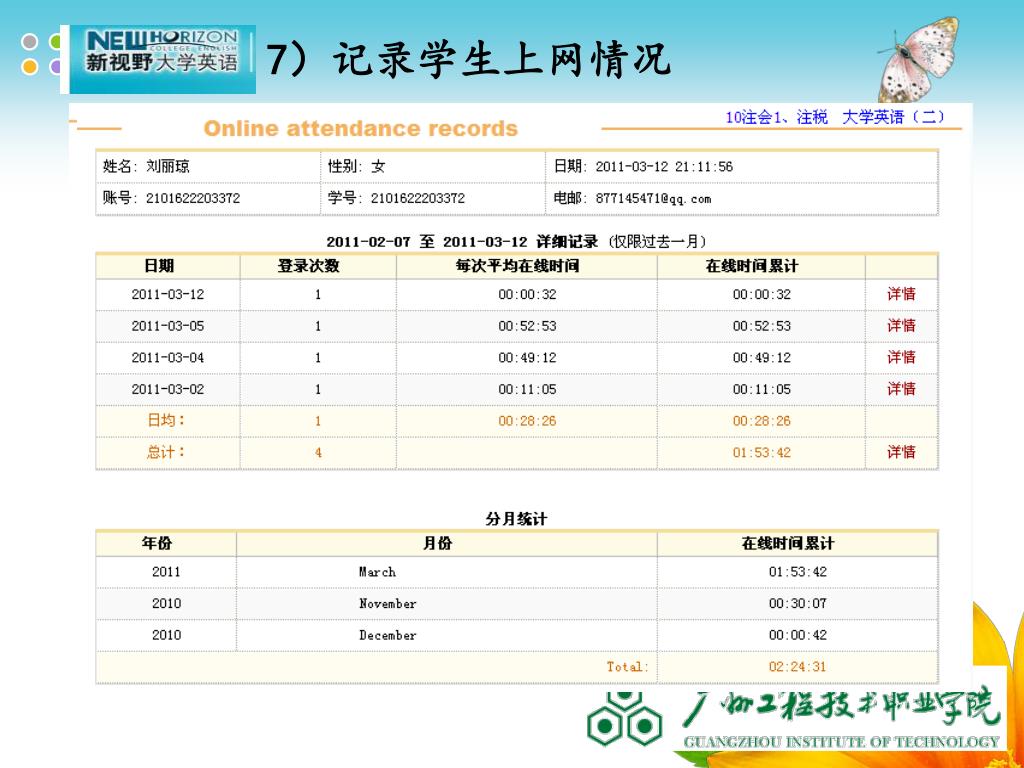The image size is (1024, 768).
Task: Open details link for 2011-03-12 row
Action: coord(901,294)
